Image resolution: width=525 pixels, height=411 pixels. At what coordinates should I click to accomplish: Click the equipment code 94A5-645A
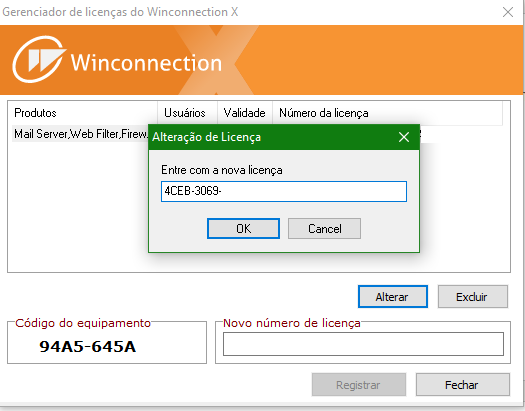point(88,346)
